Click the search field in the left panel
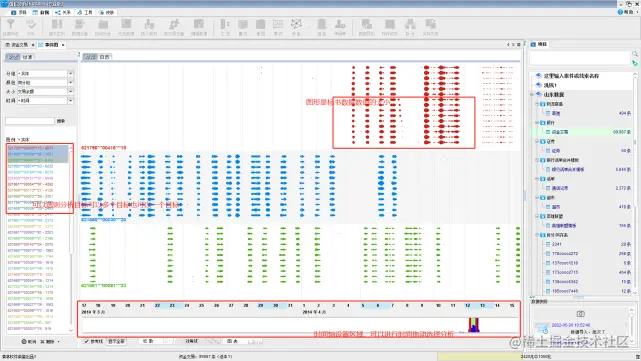This screenshot has height=361, width=641. click(30, 121)
